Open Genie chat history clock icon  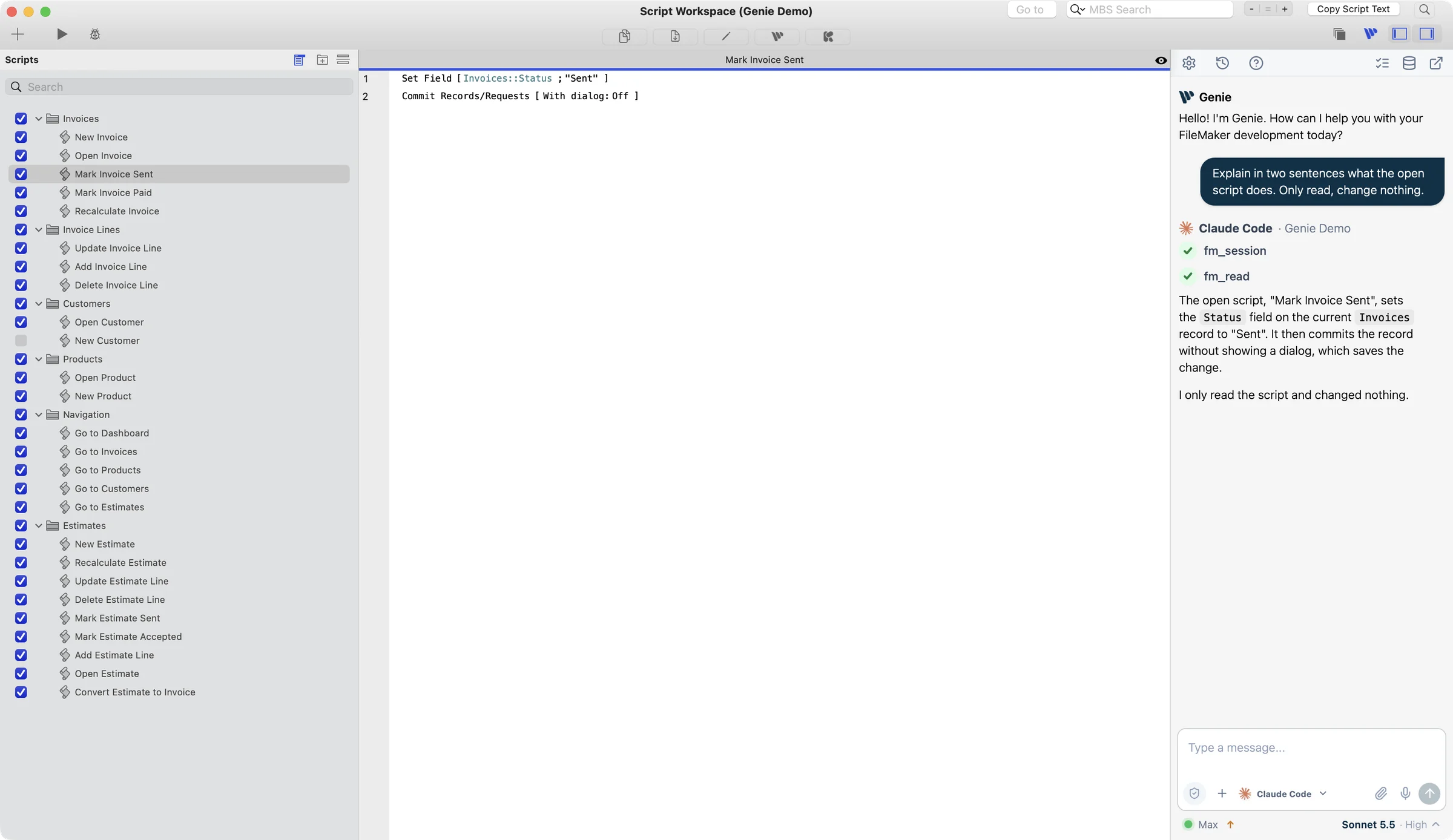(x=1222, y=63)
